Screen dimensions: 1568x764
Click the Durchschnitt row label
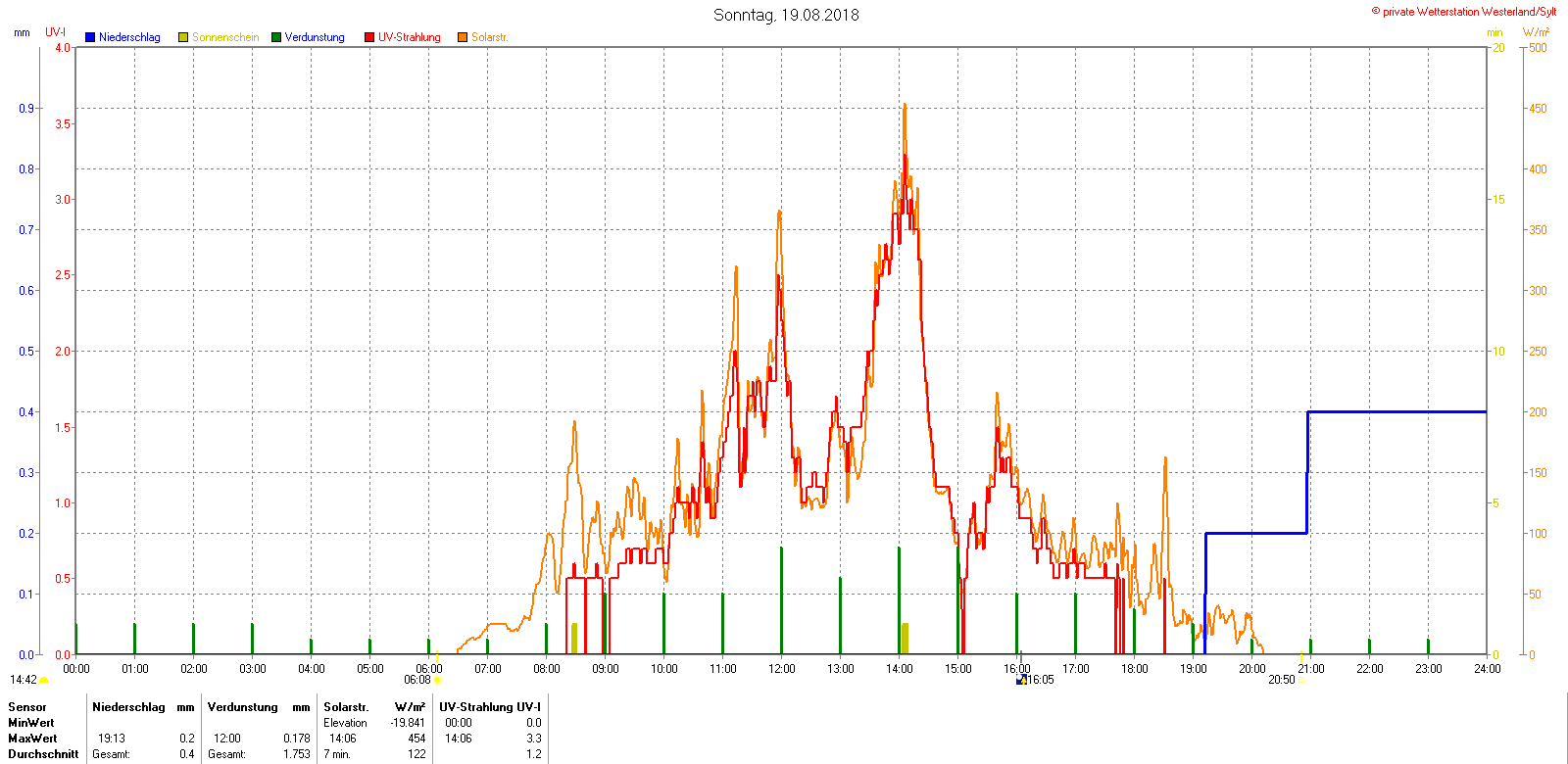(x=43, y=754)
